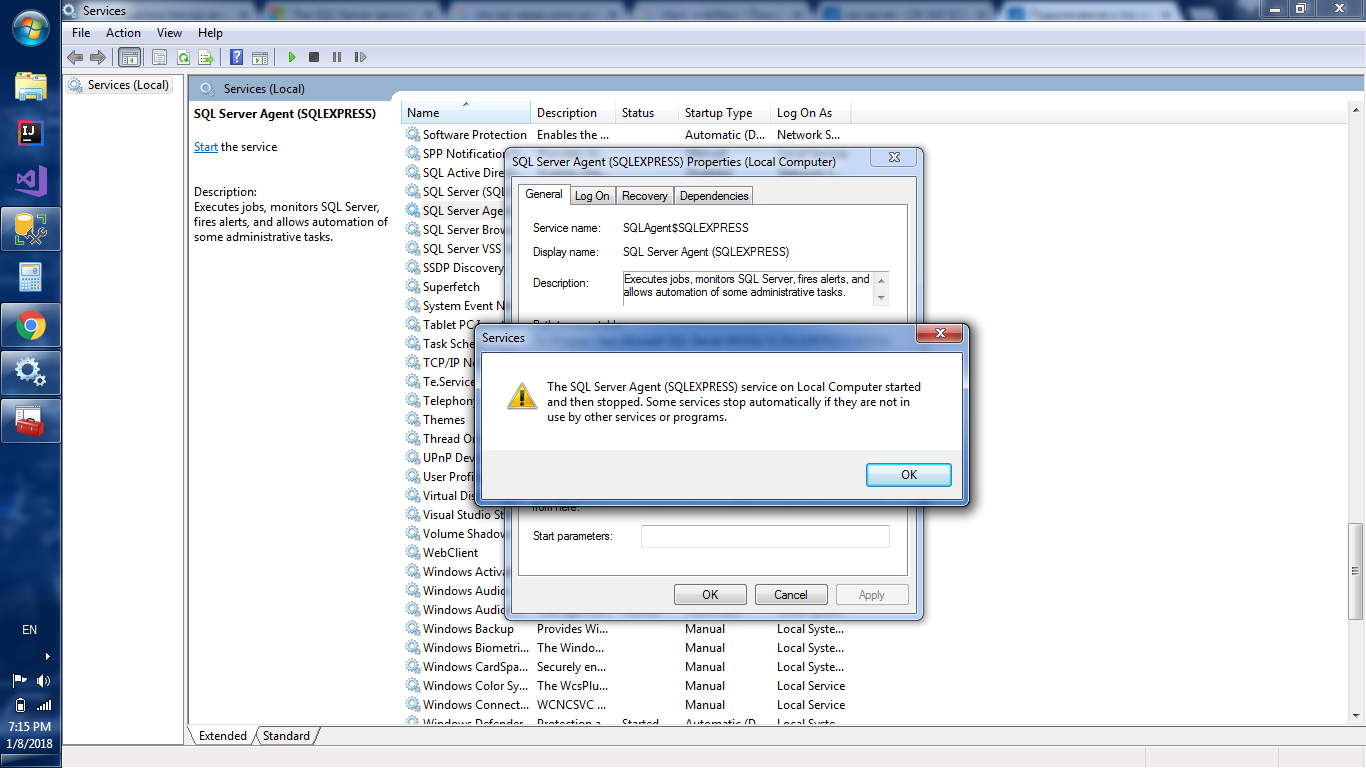Screen dimensions: 1366x768
Task: Open the Help menu
Action: tap(210, 33)
